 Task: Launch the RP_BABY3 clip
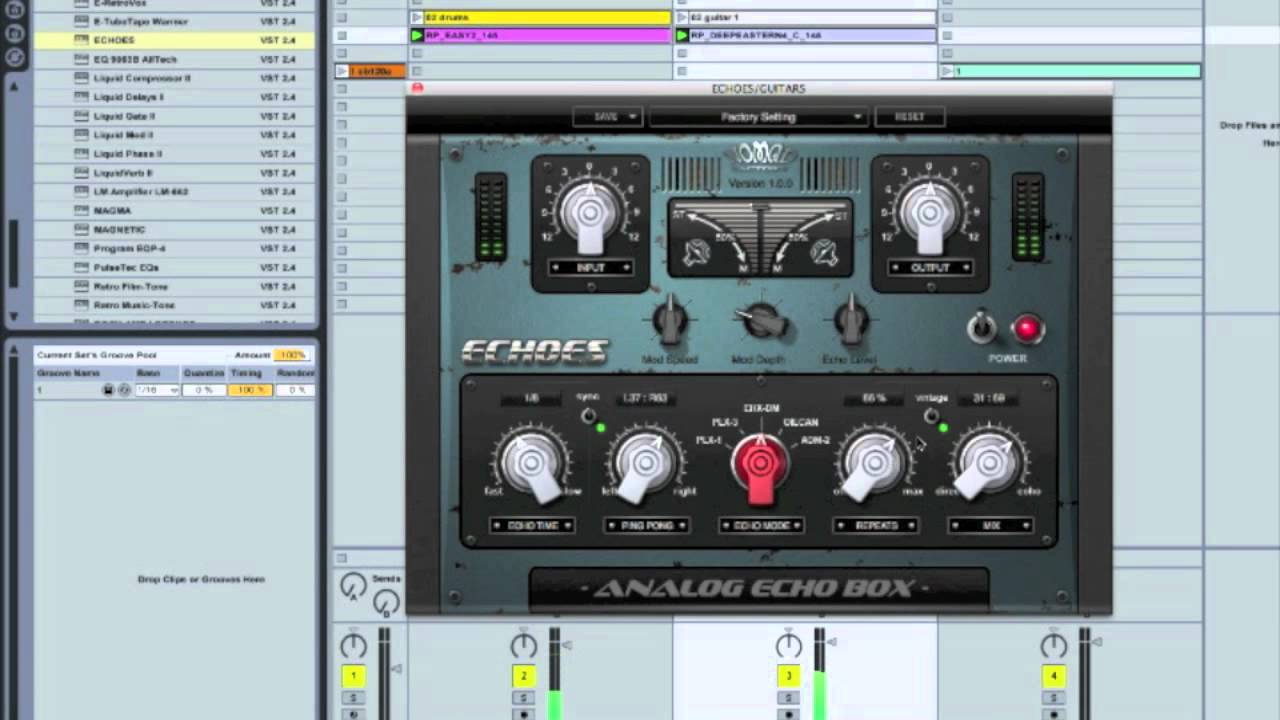pyautogui.click(x=418, y=35)
